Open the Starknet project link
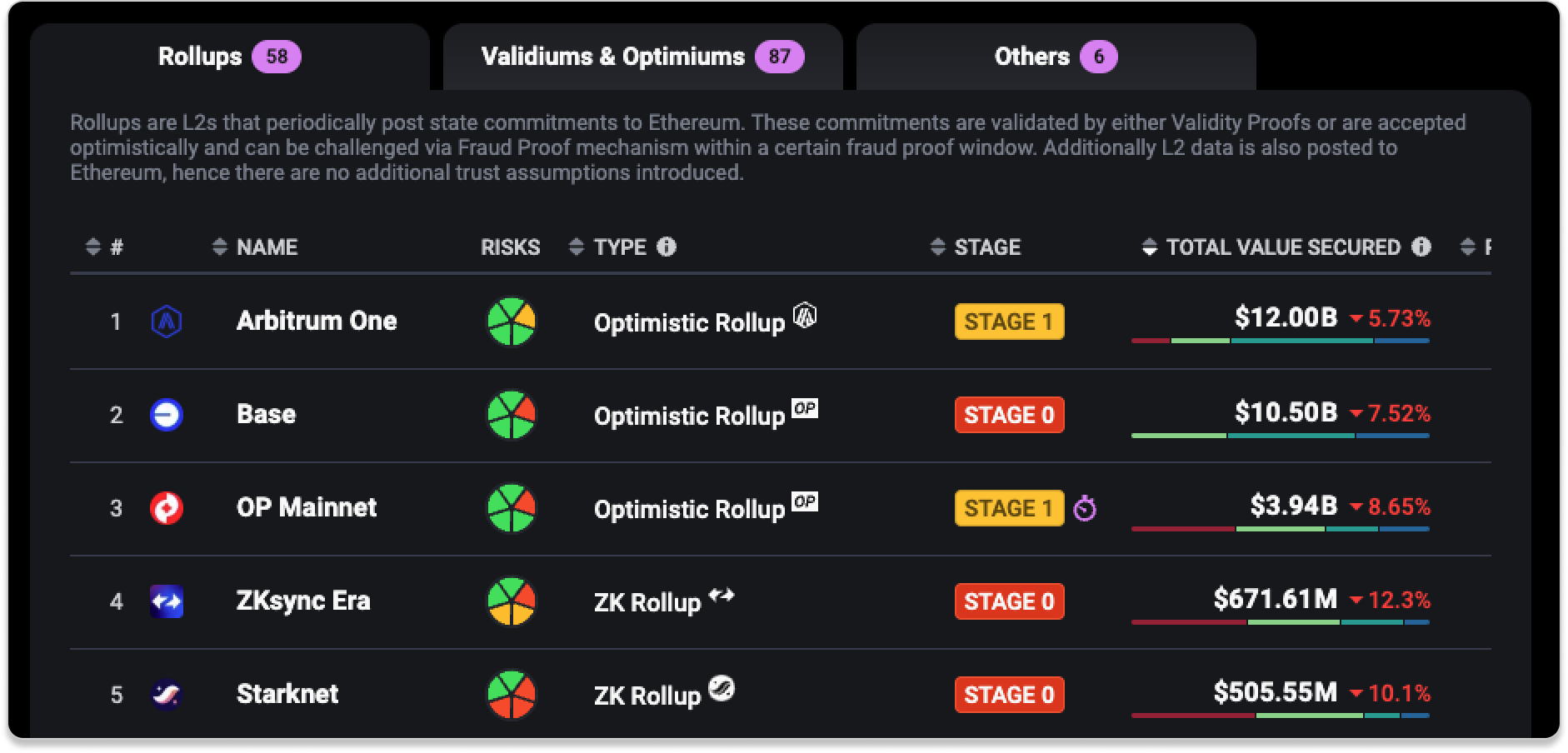This screenshot has width=1568, height=753. pyautogui.click(x=287, y=694)
